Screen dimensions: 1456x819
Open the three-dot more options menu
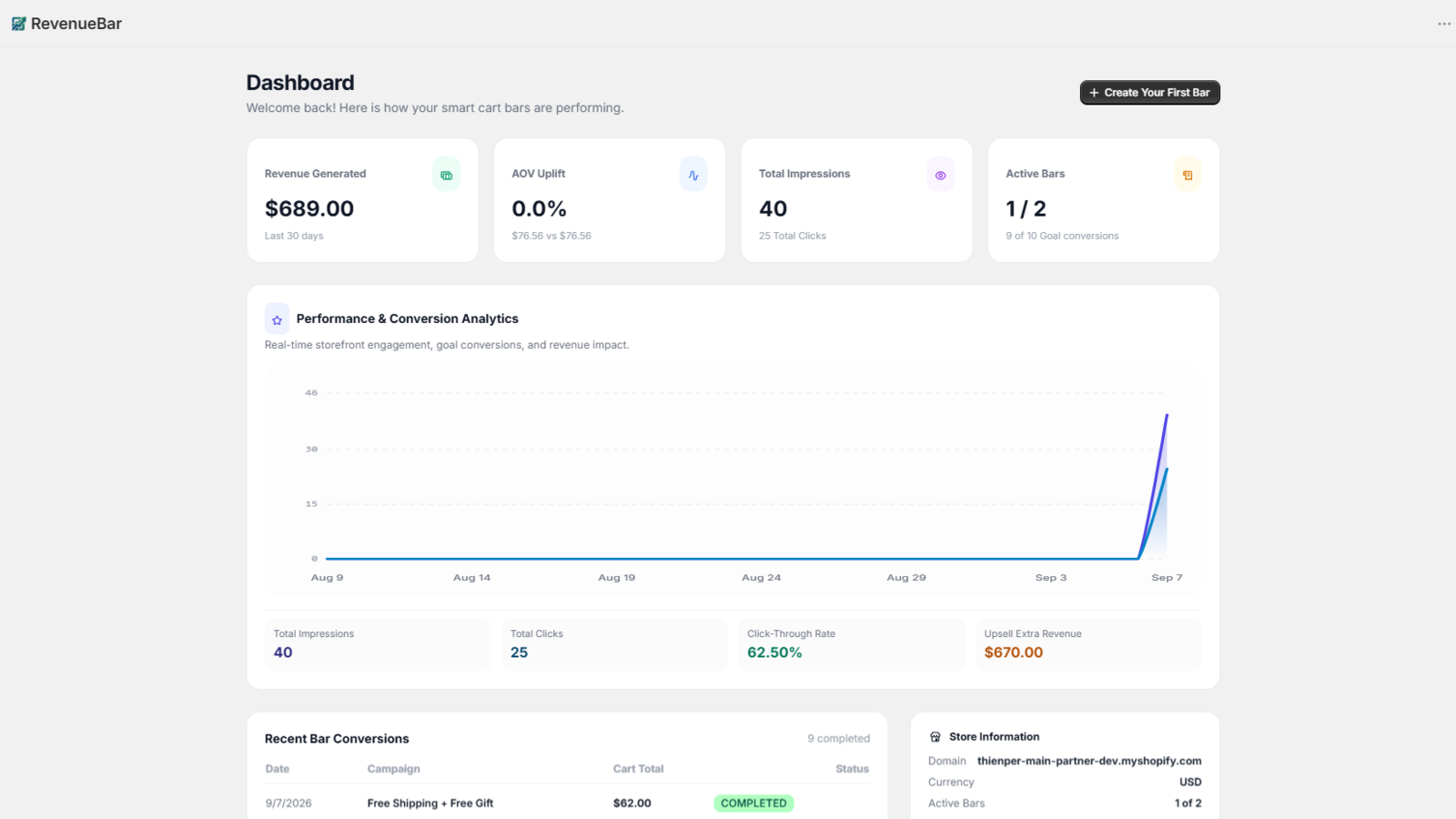point(1444,24)
